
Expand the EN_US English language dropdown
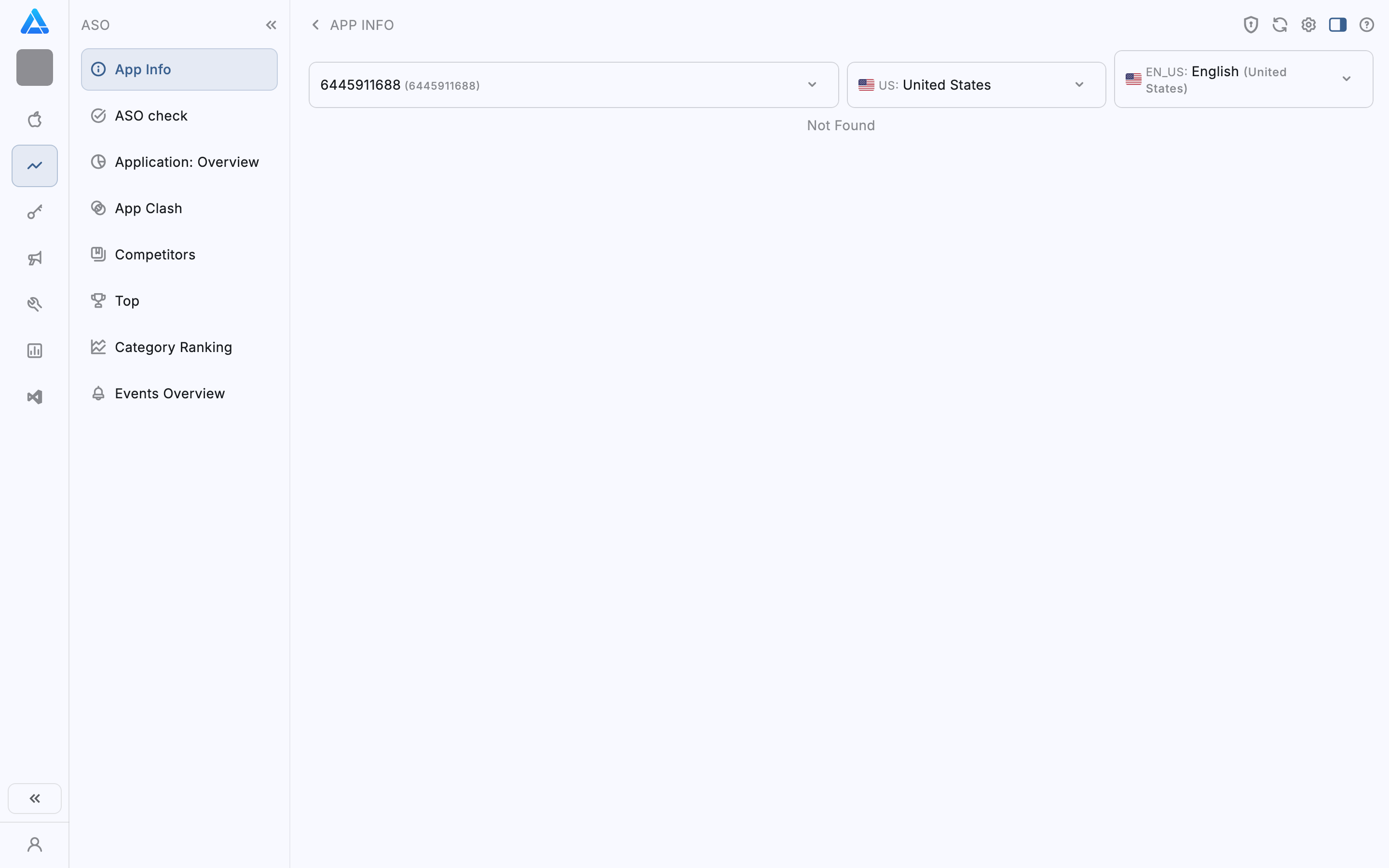[1243, 79]
